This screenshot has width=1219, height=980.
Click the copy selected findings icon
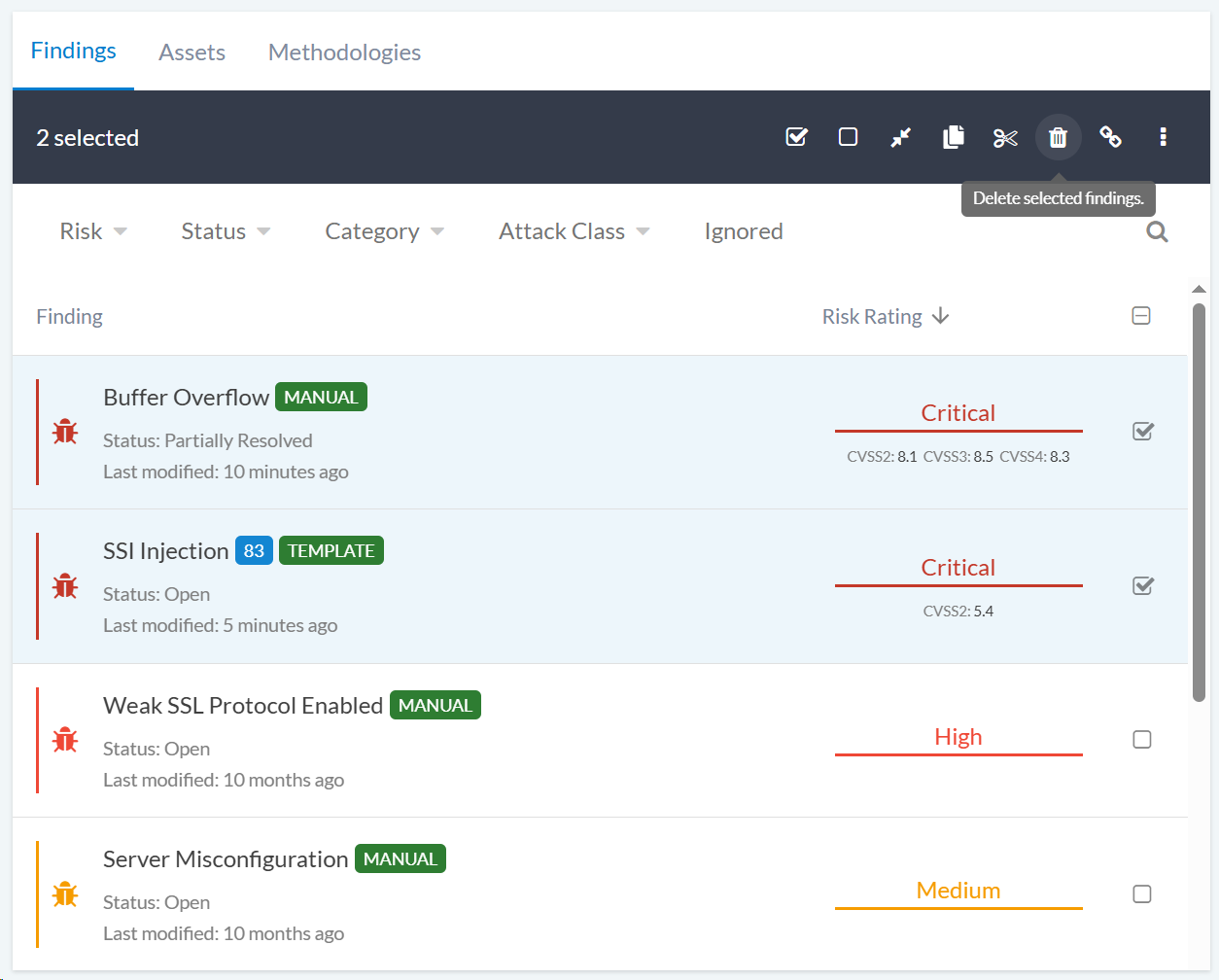pos(954,137)
